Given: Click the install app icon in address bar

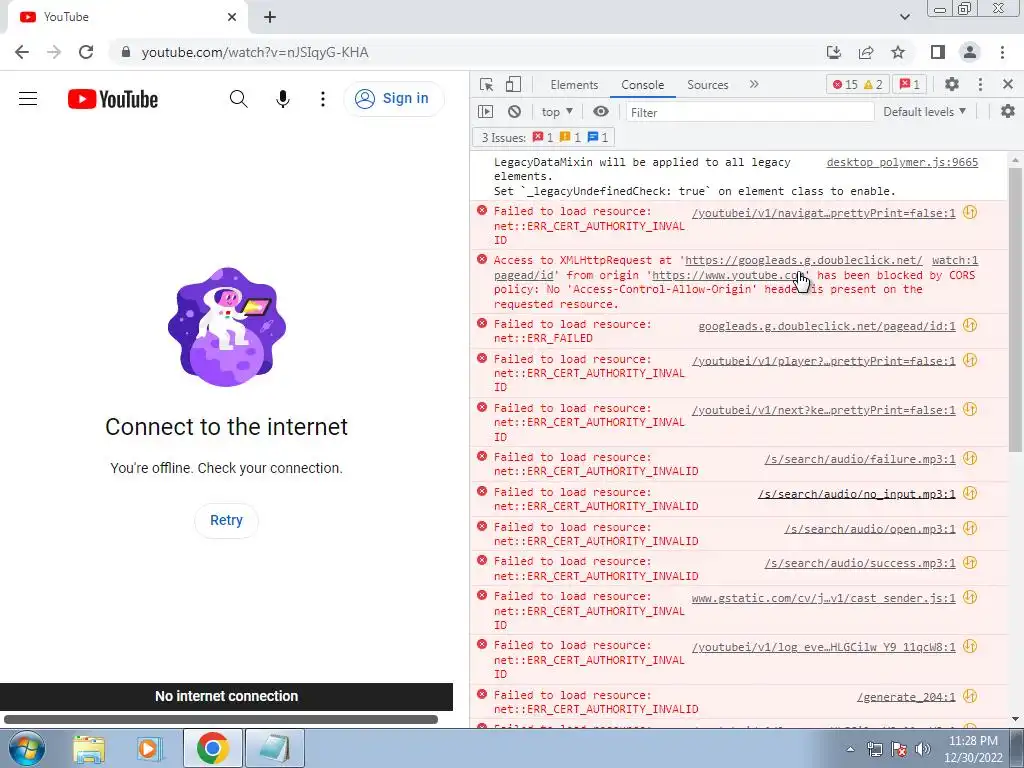Looking at the screenshot, I should [x=834, y=52].
